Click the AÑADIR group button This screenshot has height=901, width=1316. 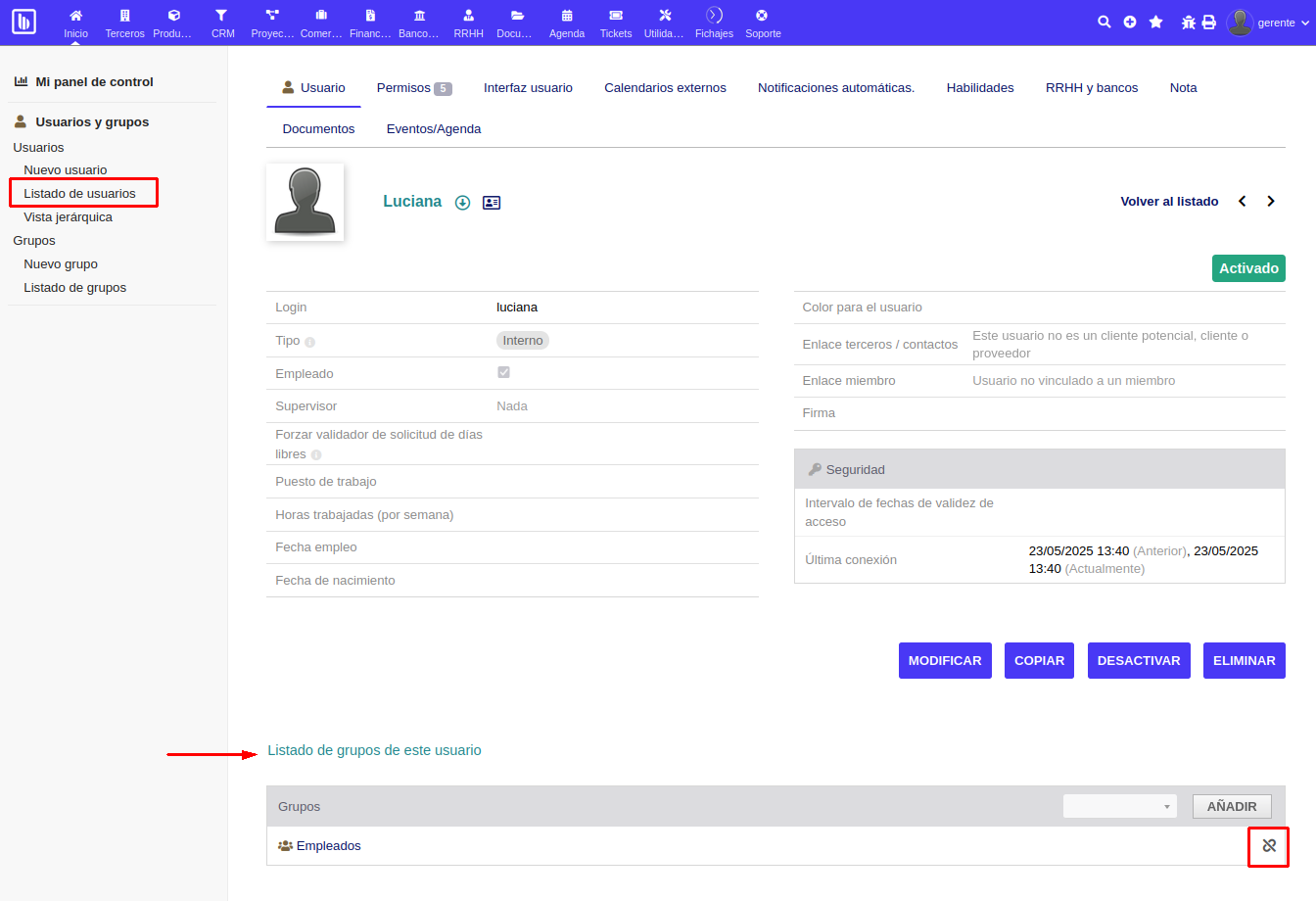1231,806
